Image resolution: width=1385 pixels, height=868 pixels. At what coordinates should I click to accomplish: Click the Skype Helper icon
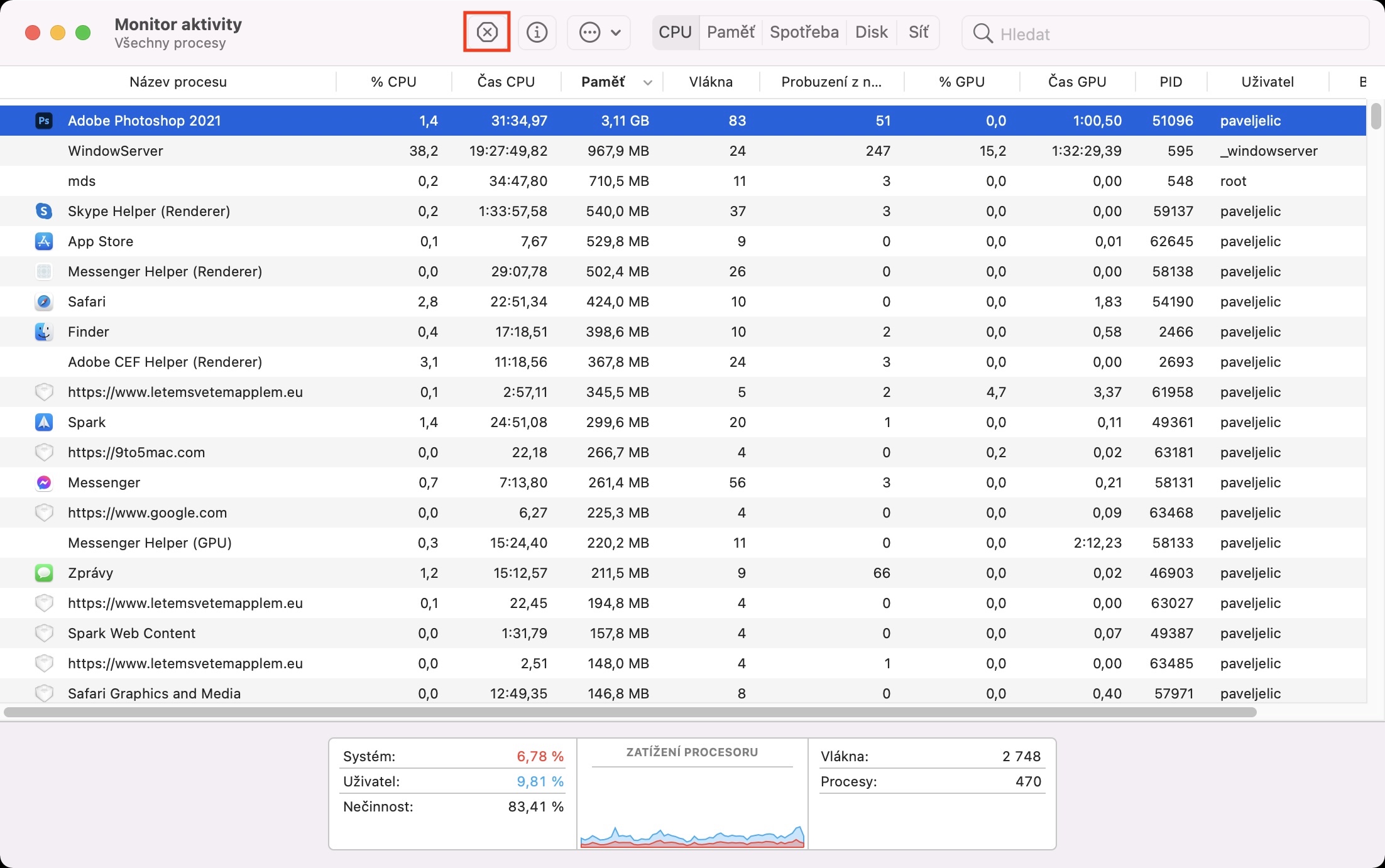point(43,211)
